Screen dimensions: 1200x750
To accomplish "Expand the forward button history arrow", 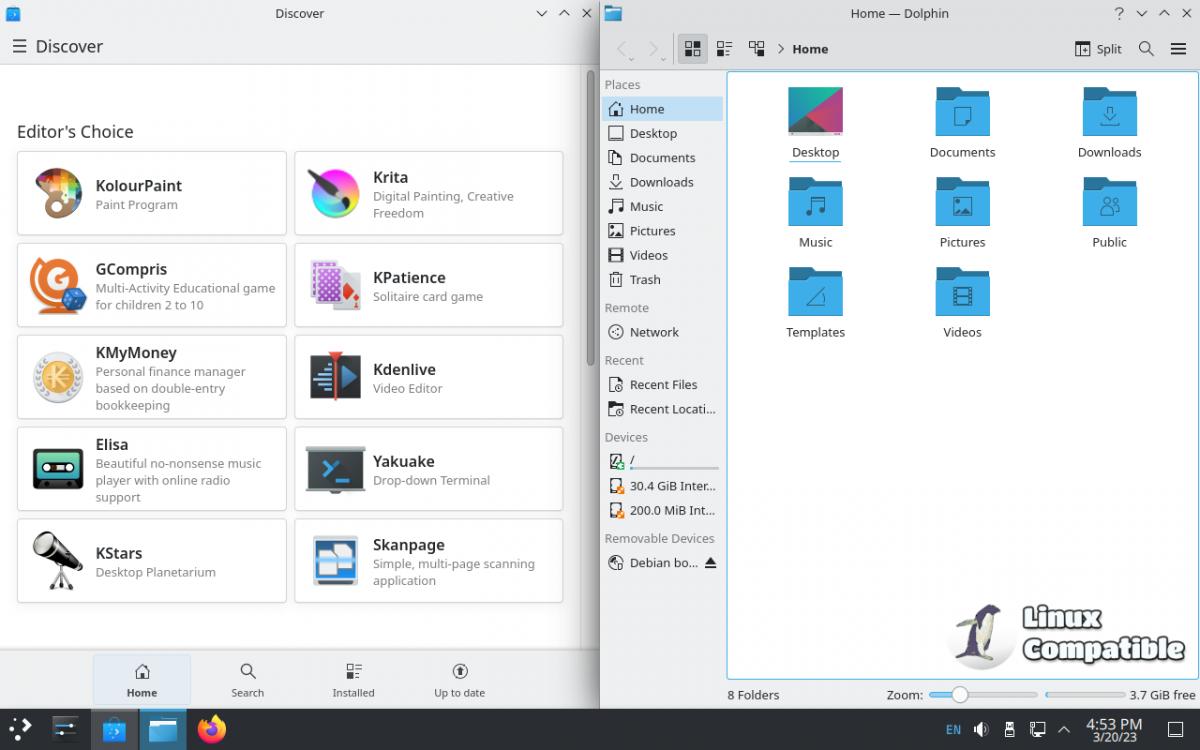I will tap(663, 60).
